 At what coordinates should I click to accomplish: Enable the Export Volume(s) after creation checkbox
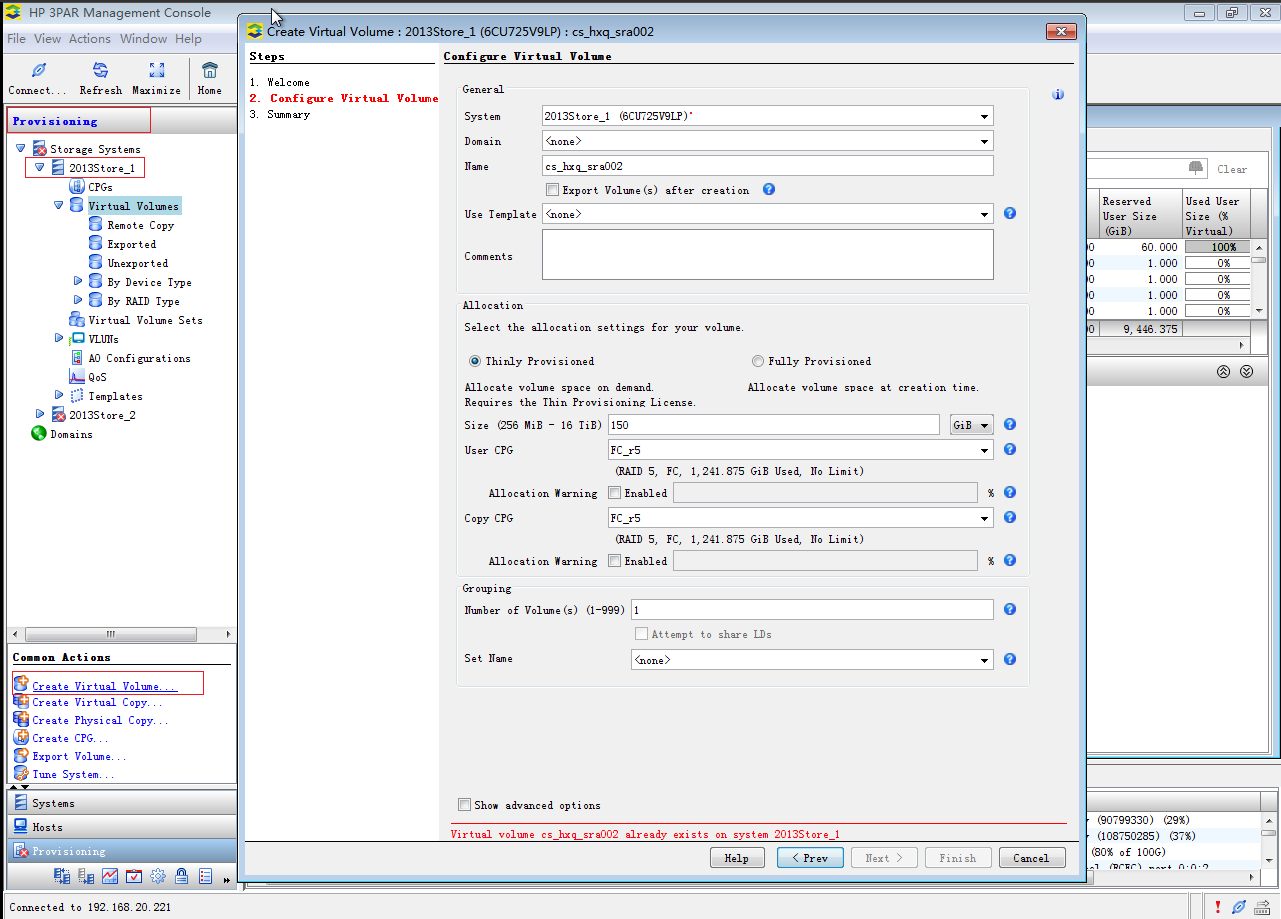pos(552,189)
